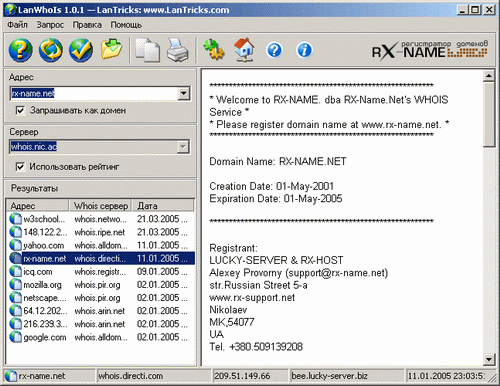500x386 pixels.
Task: Open the Файл menu
Action: click(17, 25)
